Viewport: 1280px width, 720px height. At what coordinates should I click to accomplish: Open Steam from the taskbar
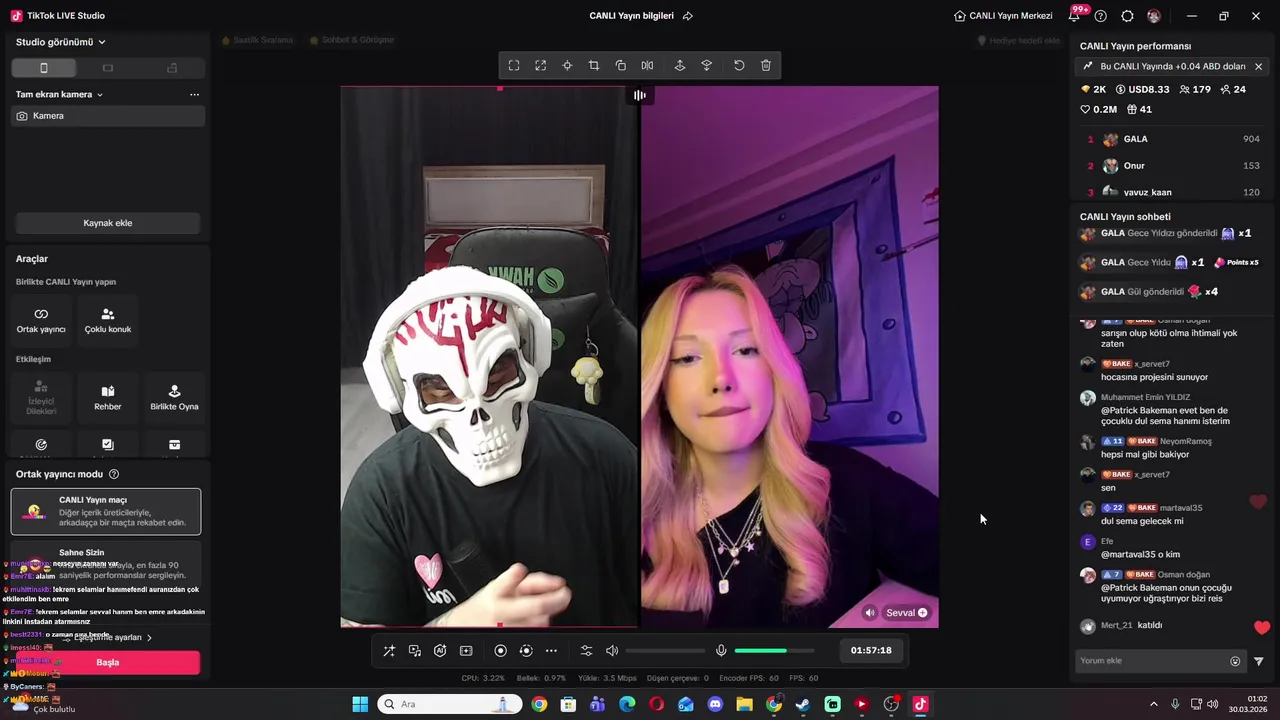pos(803,704)
